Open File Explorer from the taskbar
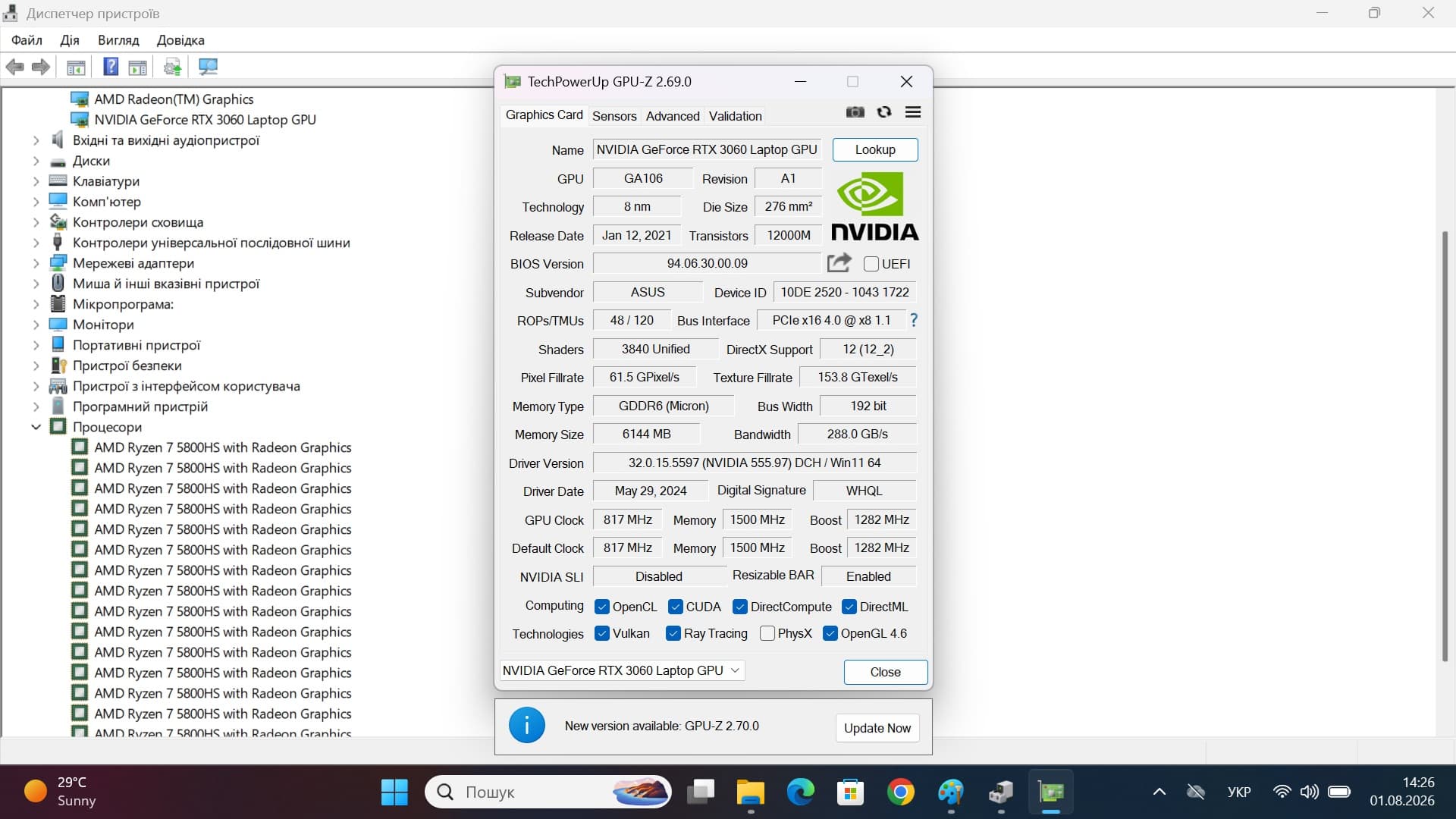Viewport: 1456px width, 819px height. pos(751,792)
